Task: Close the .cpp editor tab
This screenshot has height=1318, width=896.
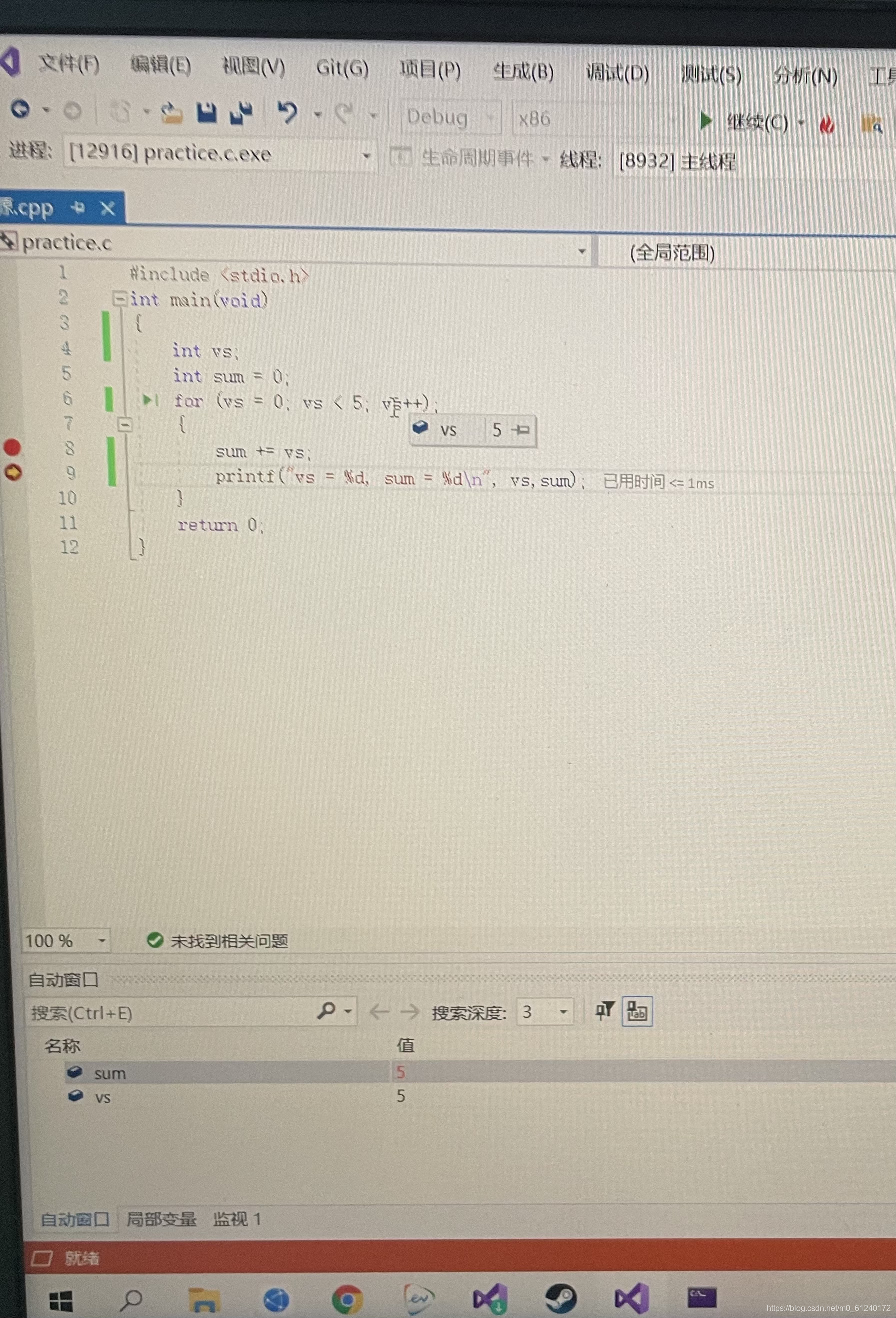Action: (x=107, y=208)
